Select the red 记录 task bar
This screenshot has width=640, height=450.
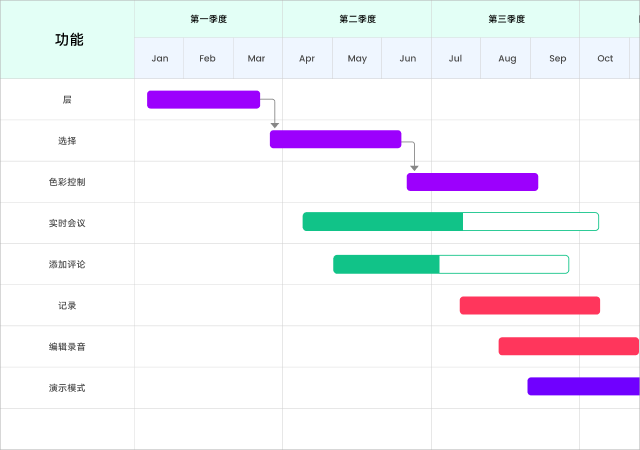530,305
